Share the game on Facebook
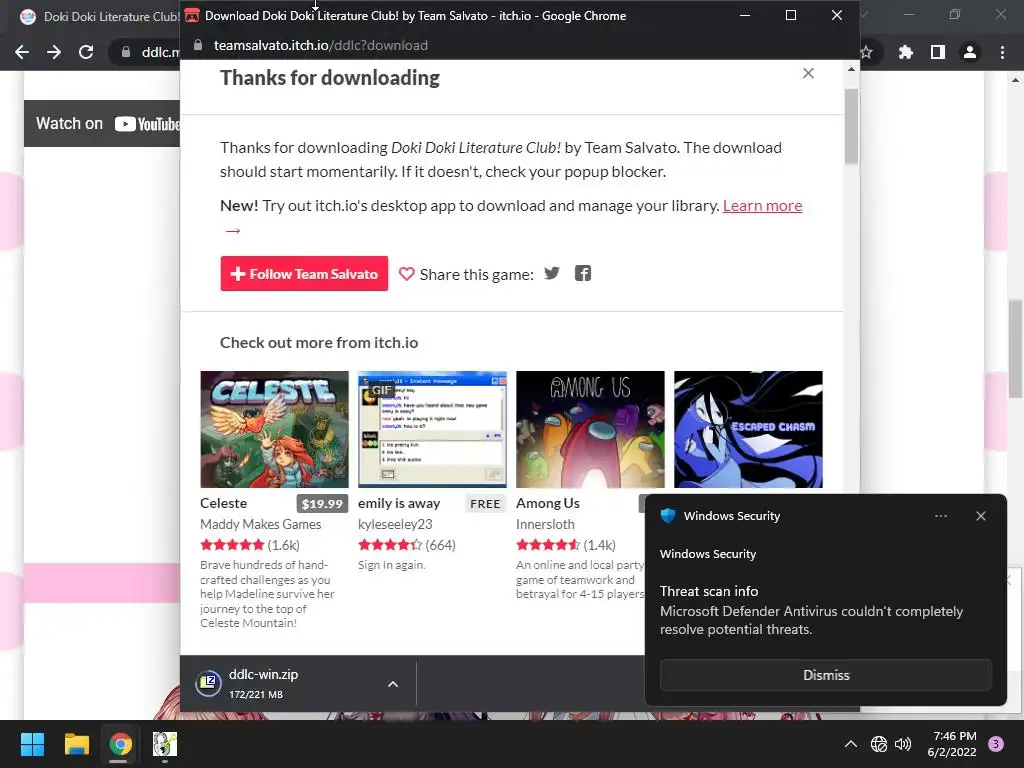The image size is (1024, 768). point(583,273)
